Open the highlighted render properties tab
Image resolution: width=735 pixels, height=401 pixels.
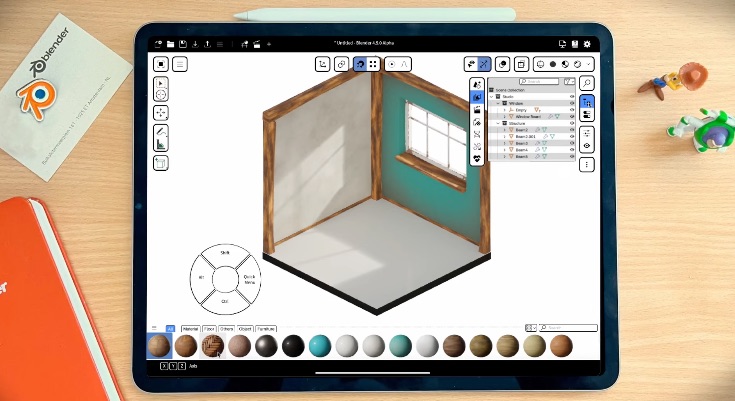tap(477, 97)
